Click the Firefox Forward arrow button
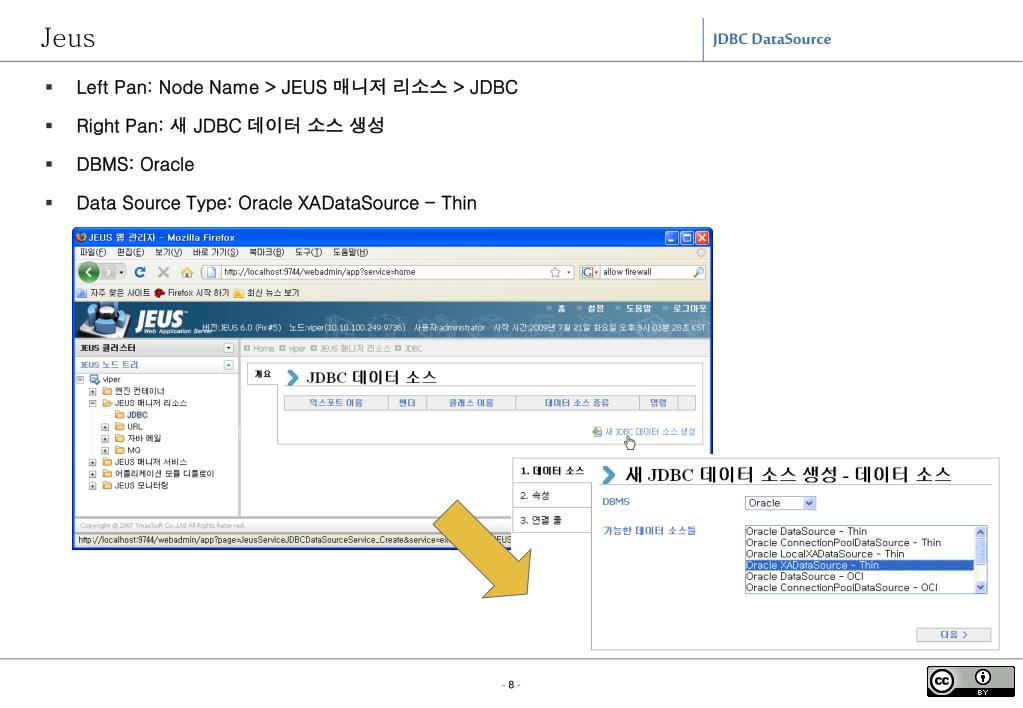1023x708 pixels. click(108, 272)
